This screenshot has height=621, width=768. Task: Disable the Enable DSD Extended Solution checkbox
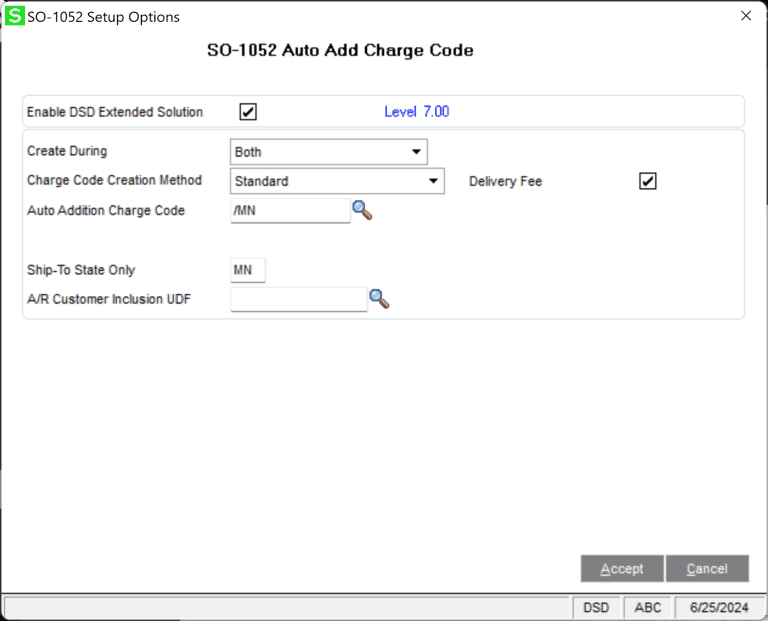click(248, 112)
